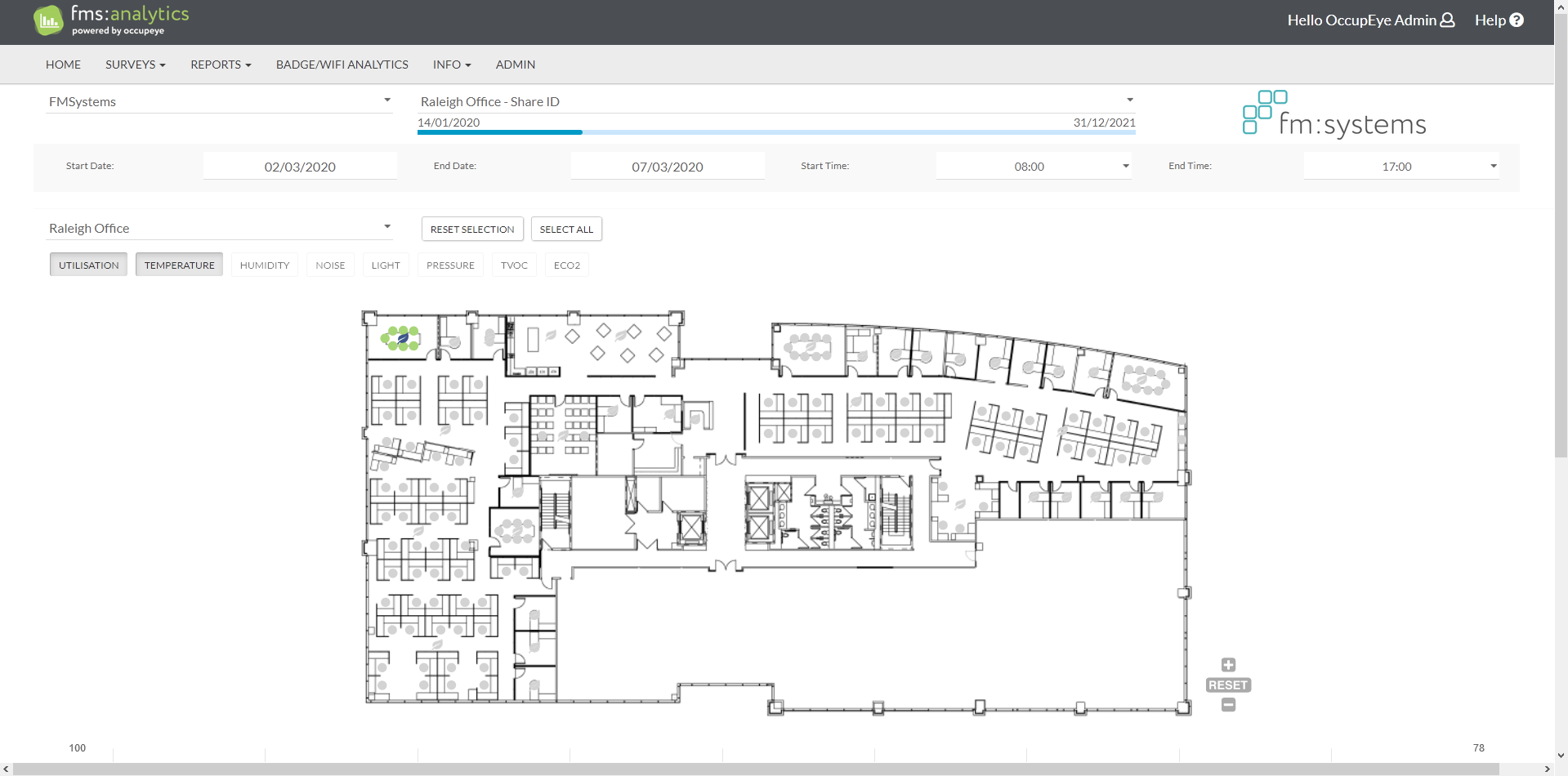Go to the Home page
The height and width of the screenshot is (776, 1568).
point(63,65)
